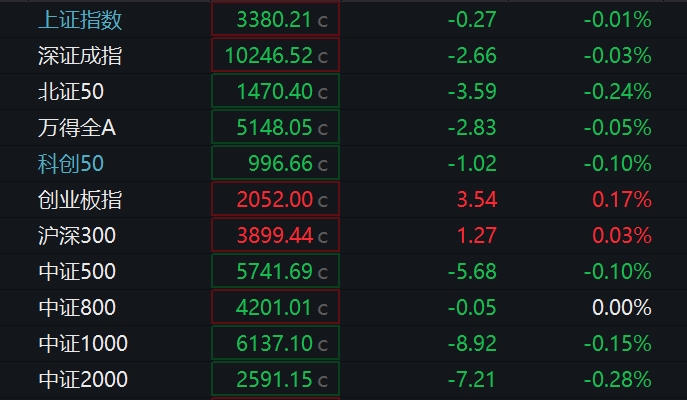Viewport: 687px width, 400px height.
Task: Click the white 0.00% percent change
Action: [x=622, y=307]
